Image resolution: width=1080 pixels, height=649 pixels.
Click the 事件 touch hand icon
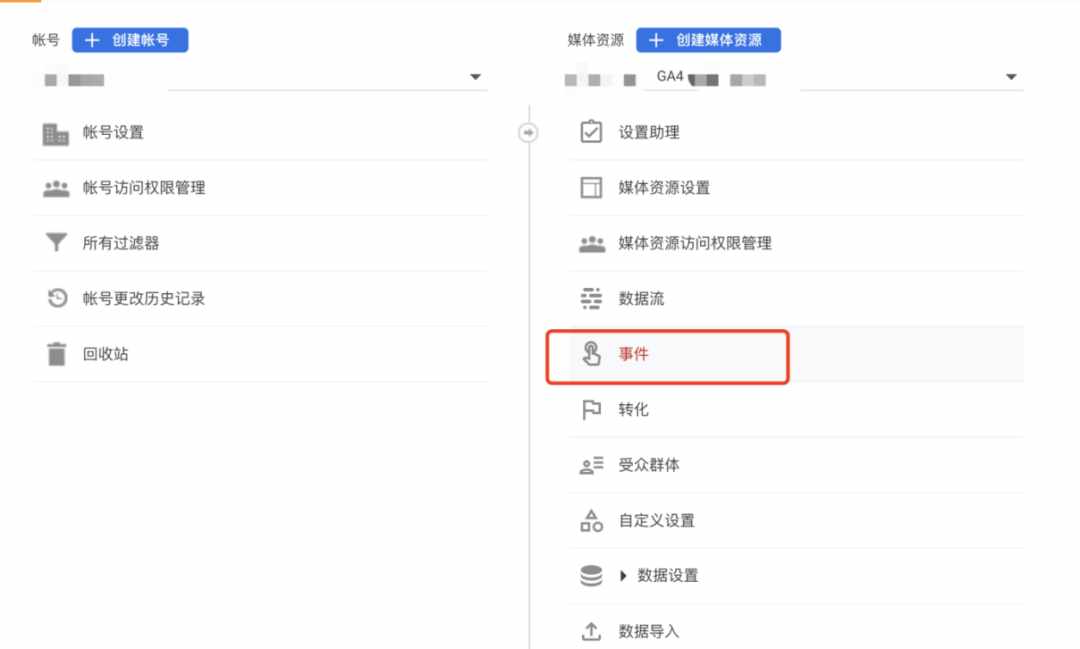[591, 353]
